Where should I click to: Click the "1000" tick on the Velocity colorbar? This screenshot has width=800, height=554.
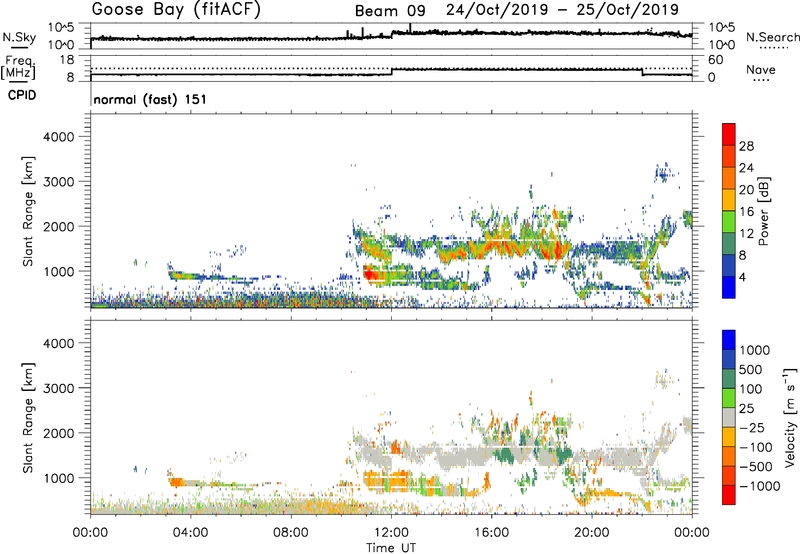click(755, 350)
